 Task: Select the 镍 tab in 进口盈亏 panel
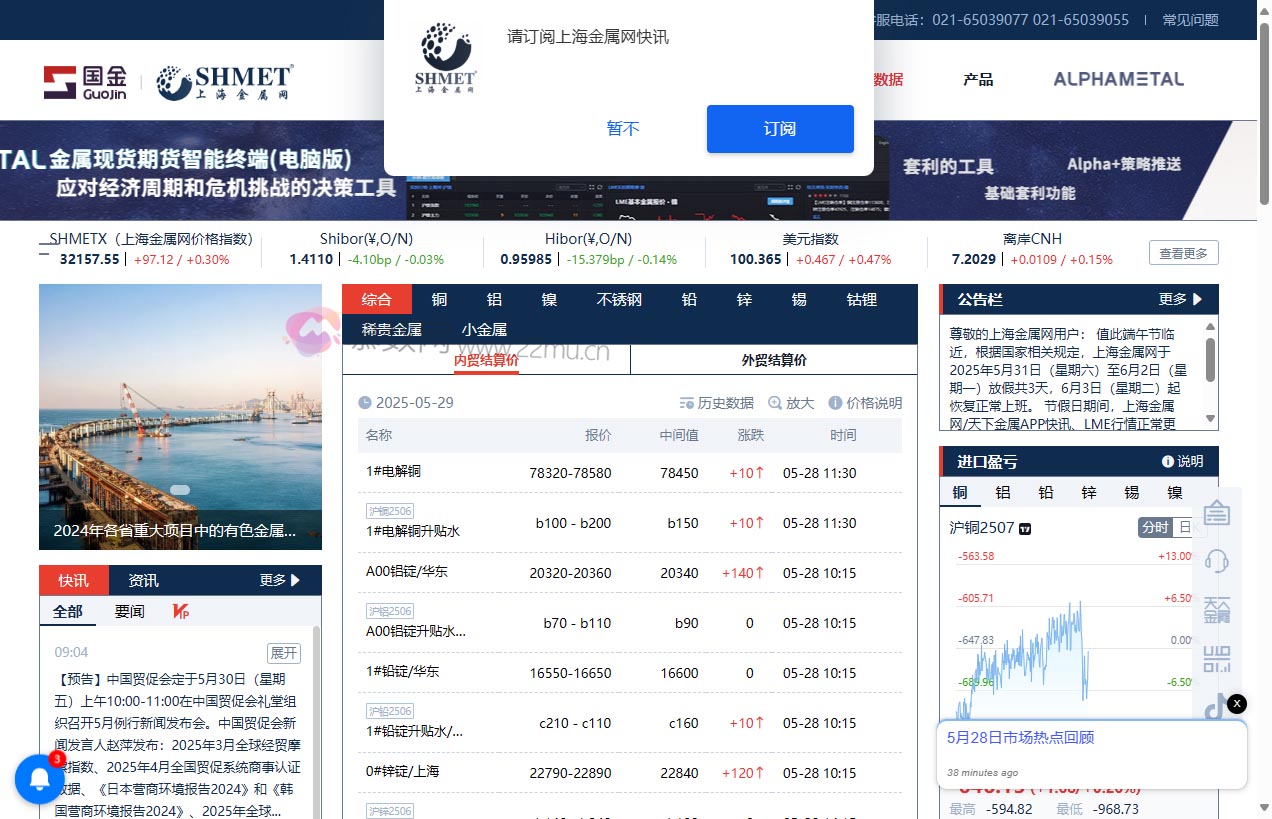point(1175,492)
